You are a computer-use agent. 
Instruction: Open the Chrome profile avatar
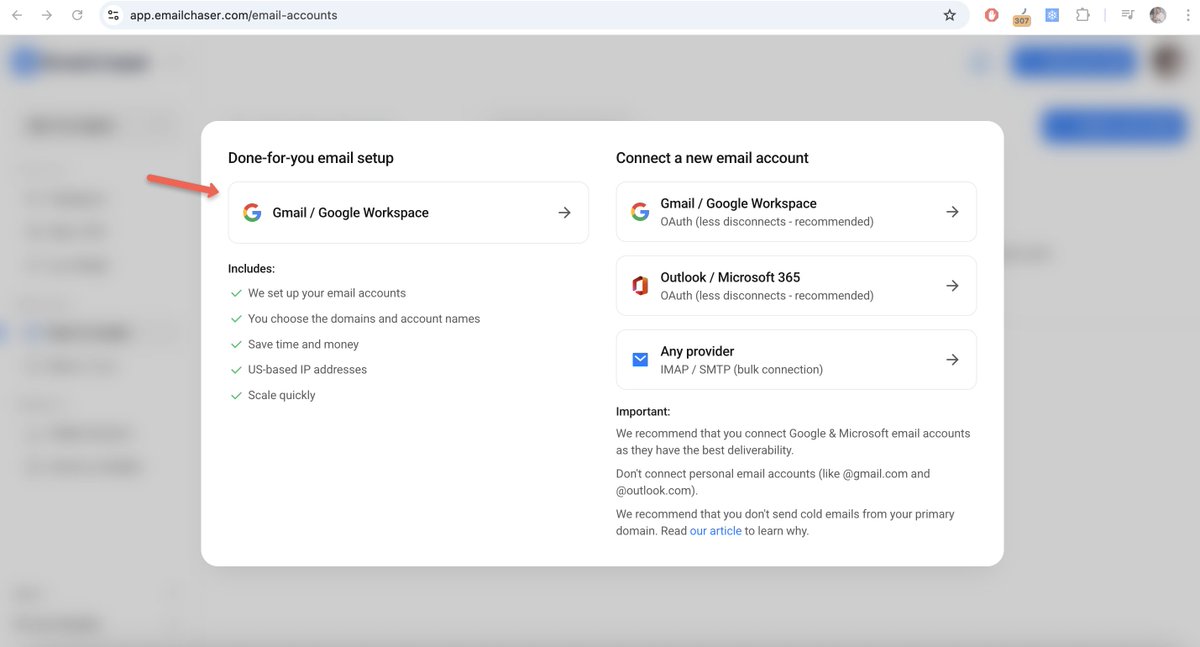1158,15
